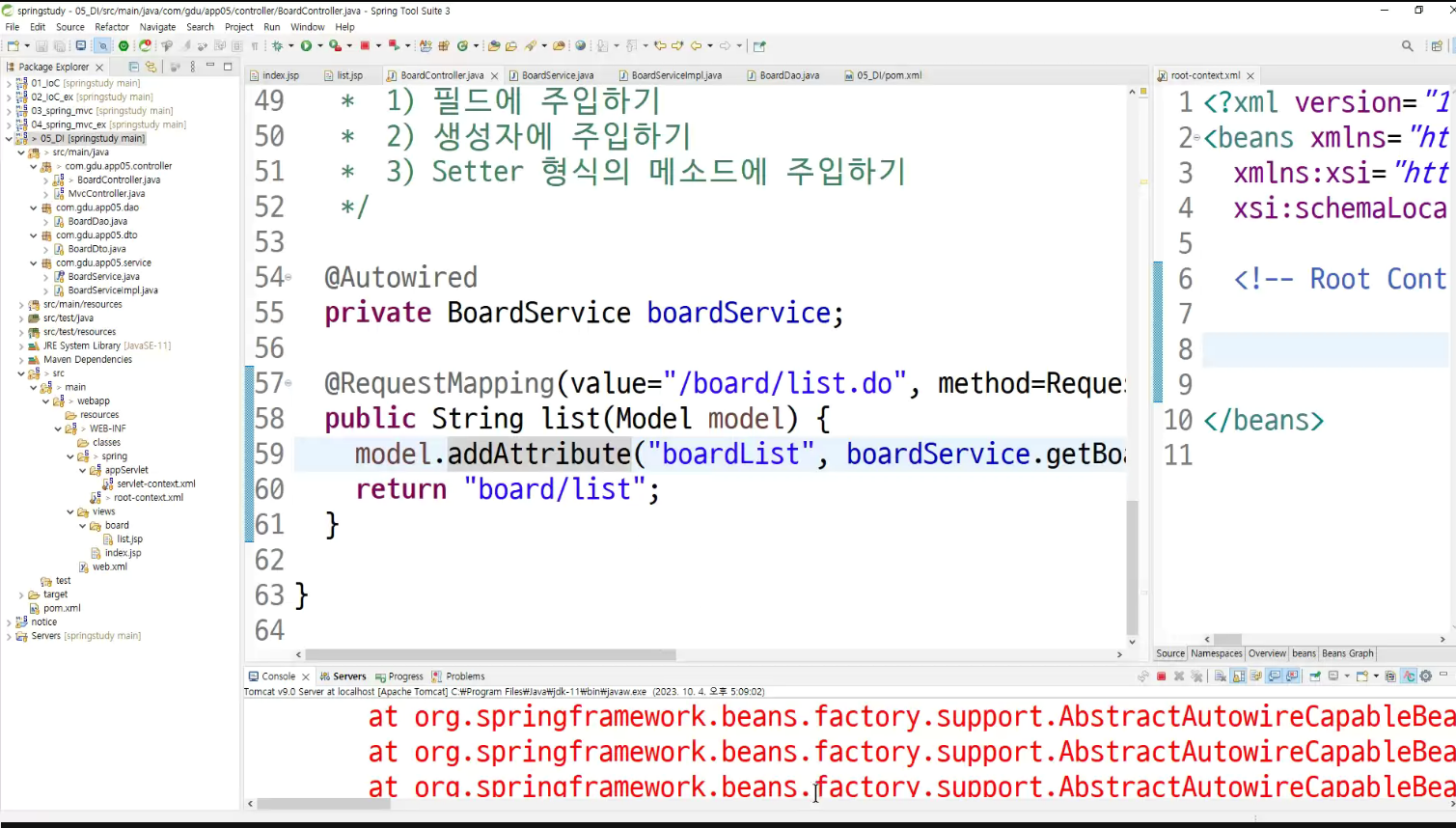
Task: Select BoardDao.java in Package Explorer
Action: (96, 221)
